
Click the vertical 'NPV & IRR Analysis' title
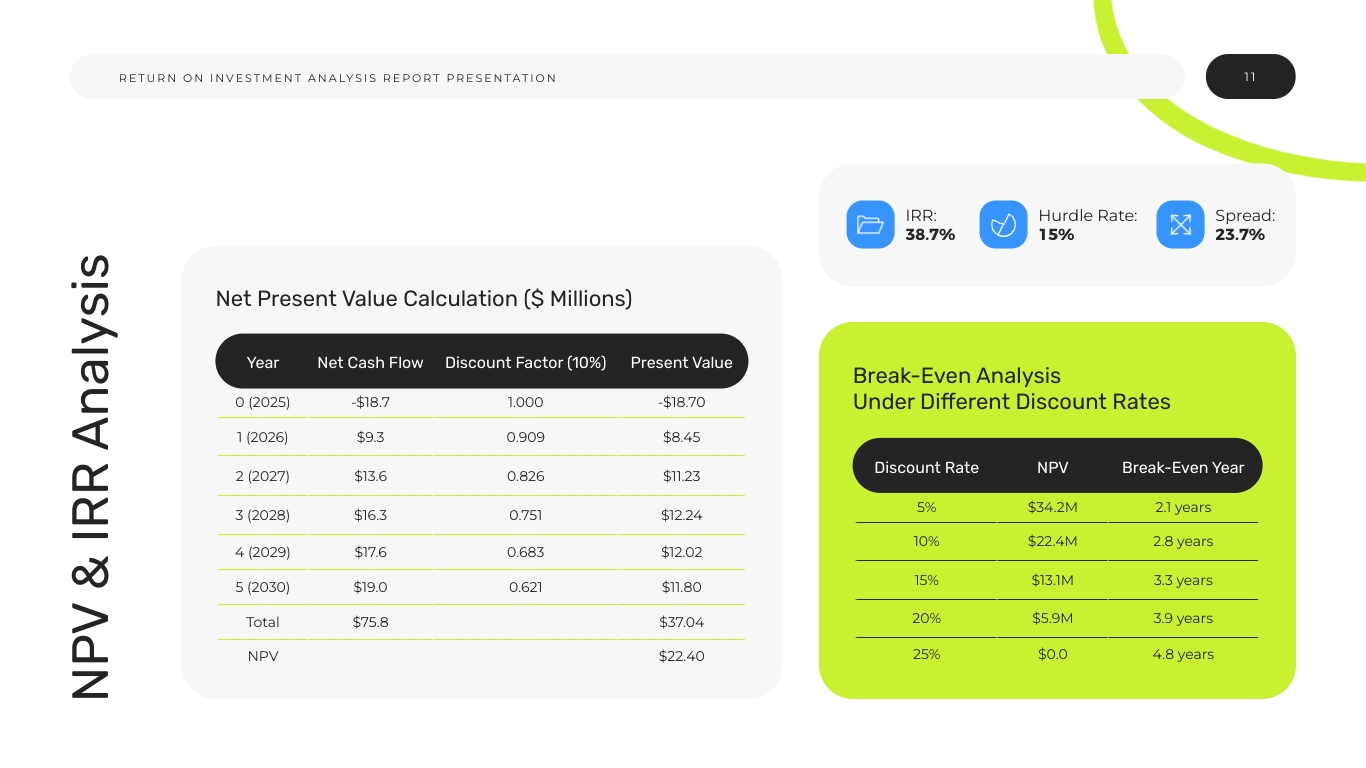pos(90,476)
